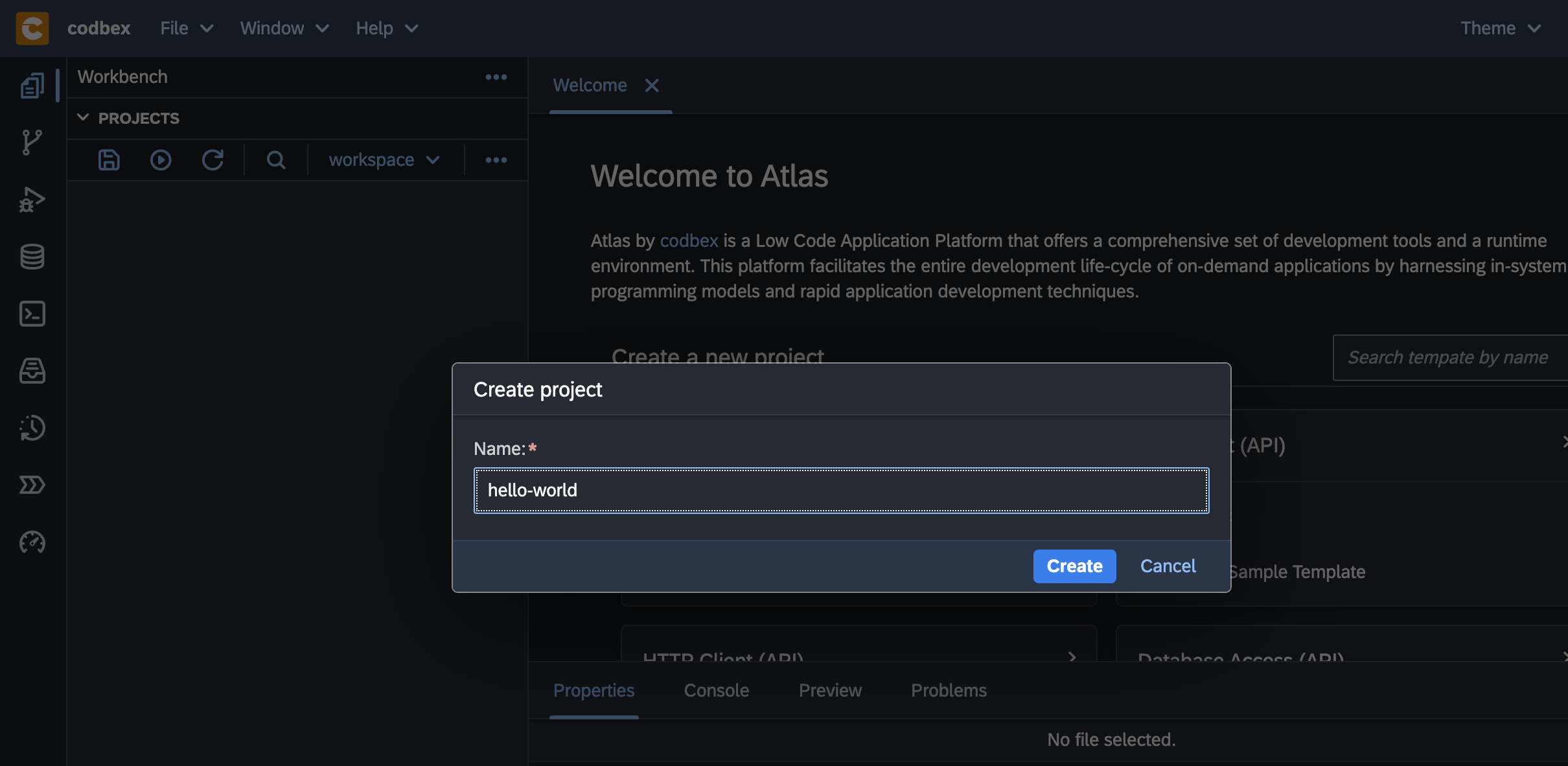
Task: Open Workbench panel more options dots
Action: 496,77
